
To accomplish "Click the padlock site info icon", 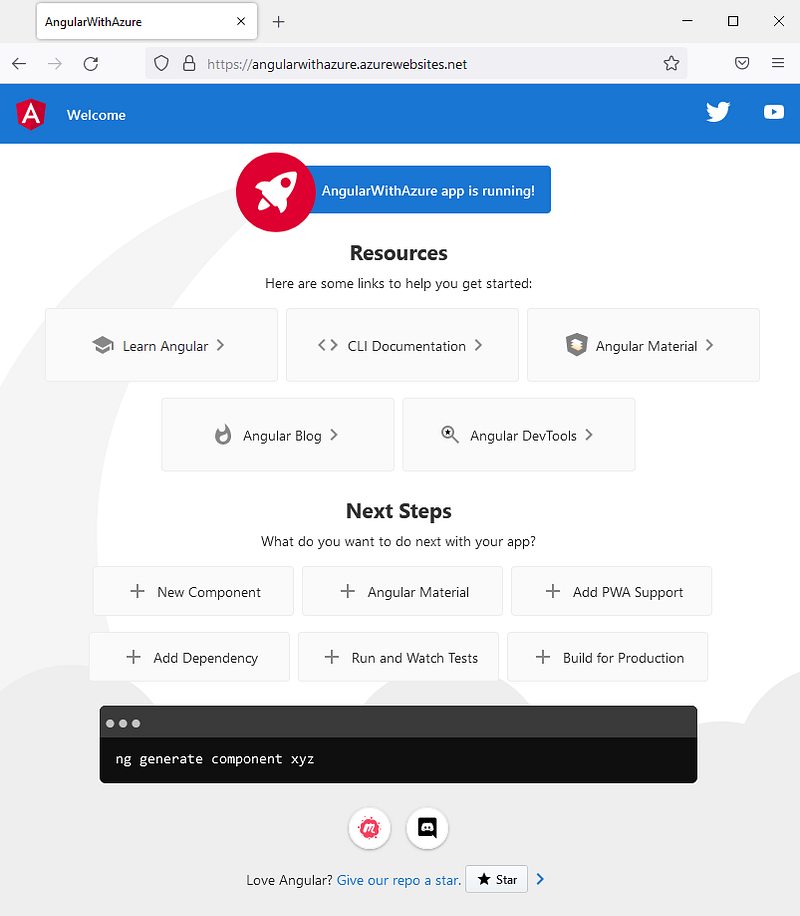I will click(189, 63).
